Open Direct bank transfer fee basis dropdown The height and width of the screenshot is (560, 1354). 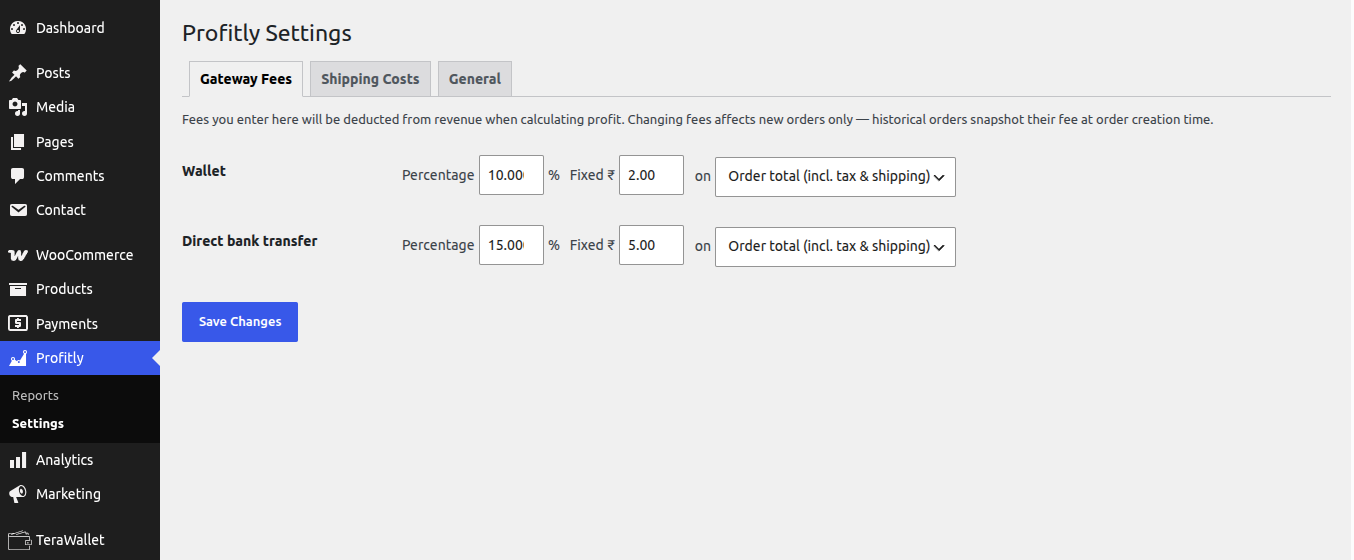(835, 246)
